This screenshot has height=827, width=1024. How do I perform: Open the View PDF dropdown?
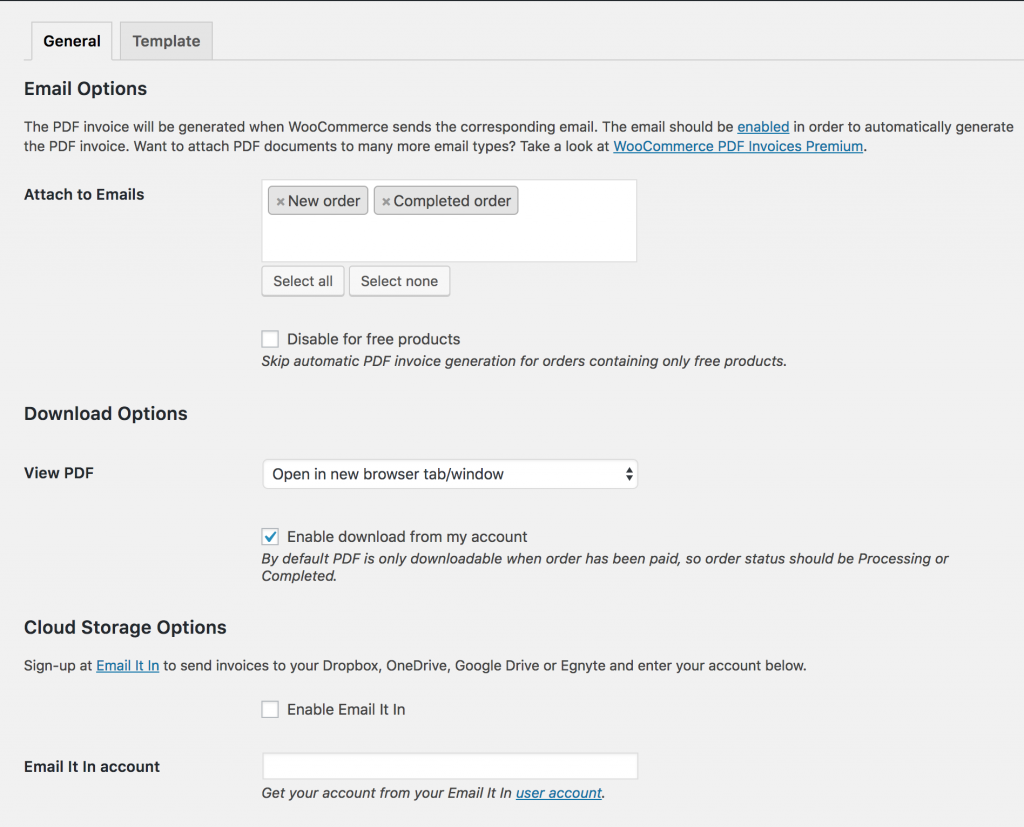coord(450,474)
